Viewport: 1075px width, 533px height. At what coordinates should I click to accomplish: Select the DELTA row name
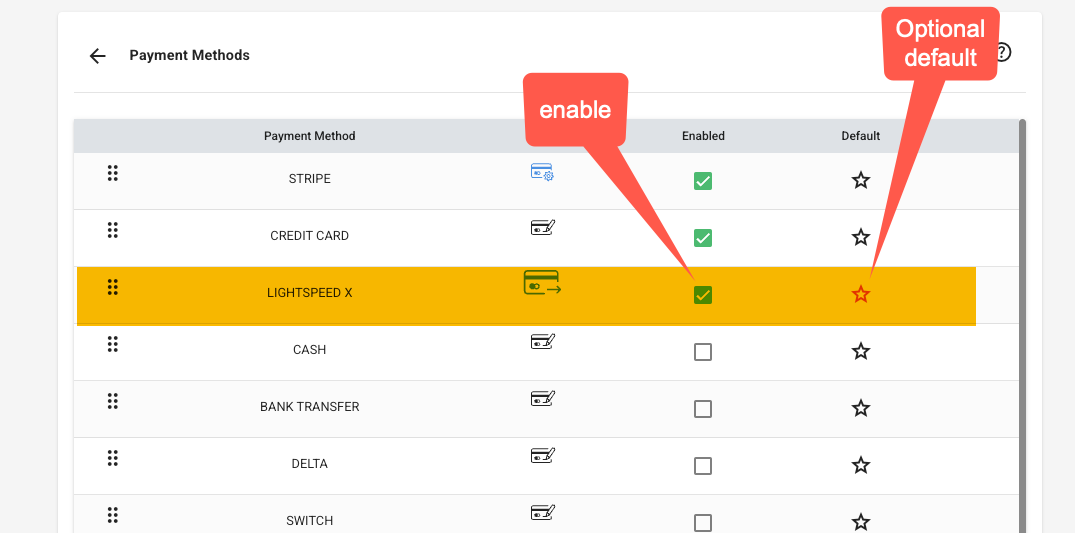310,463
